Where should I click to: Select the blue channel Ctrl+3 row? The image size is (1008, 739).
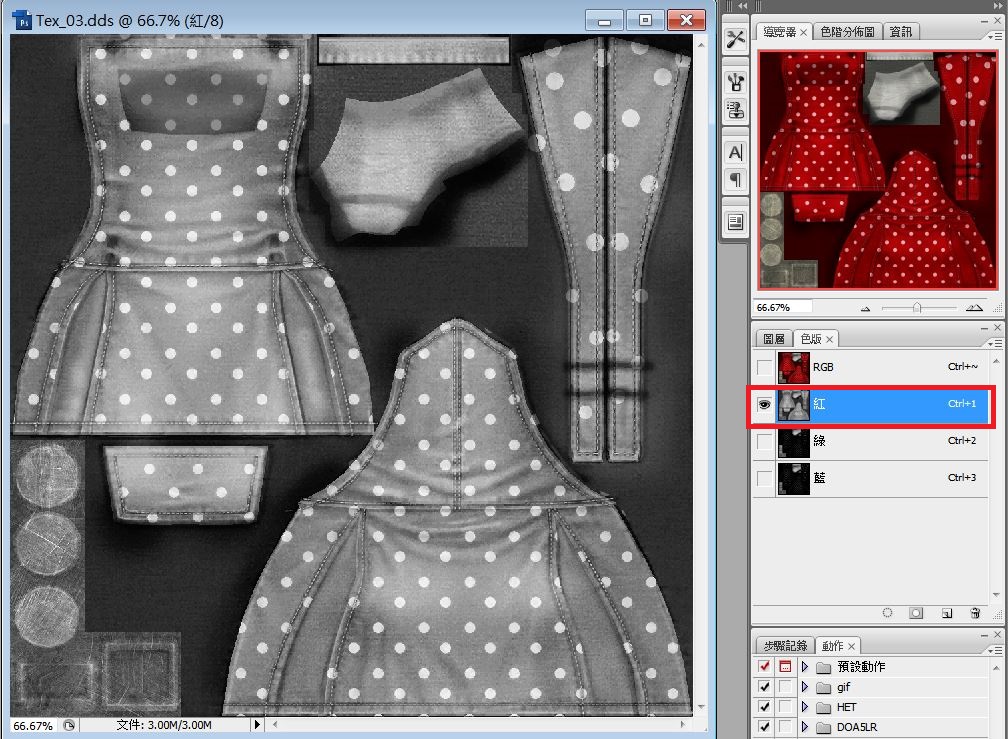point(870,479)
